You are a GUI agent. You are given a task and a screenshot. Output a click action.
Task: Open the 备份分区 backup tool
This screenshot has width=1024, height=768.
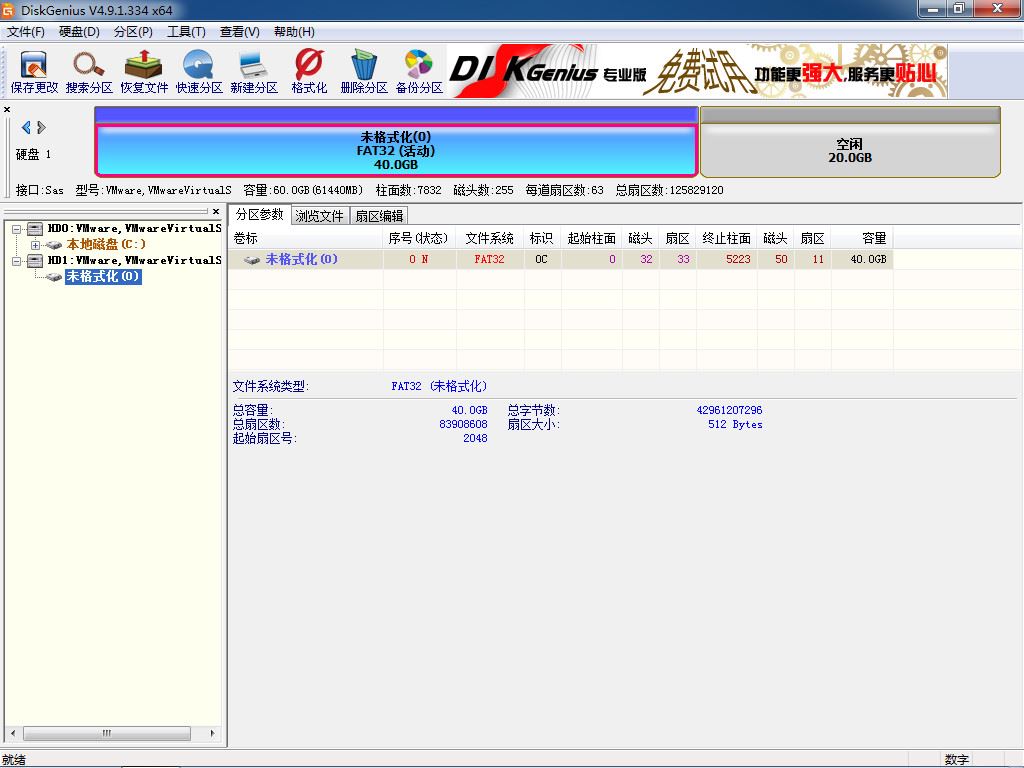click(419, 72)
